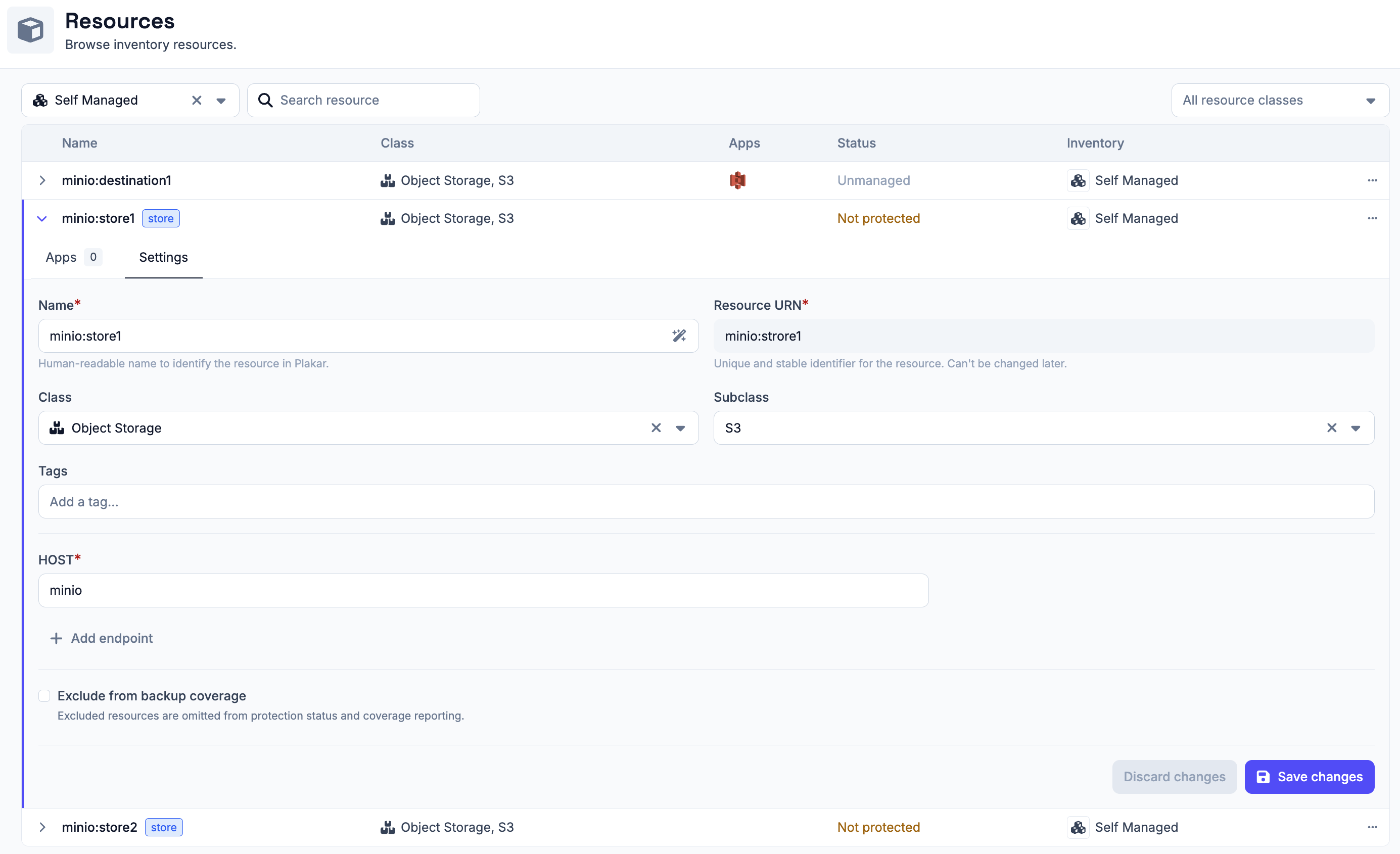Screen dimensions: 1400x854
Task: Open the All resource classes dropdown
Action: (x=1280, y=100)
